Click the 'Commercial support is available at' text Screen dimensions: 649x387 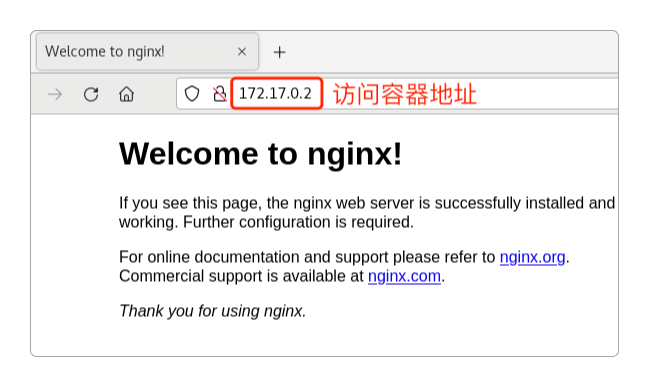pyautogui.click(x=241, y=276)
